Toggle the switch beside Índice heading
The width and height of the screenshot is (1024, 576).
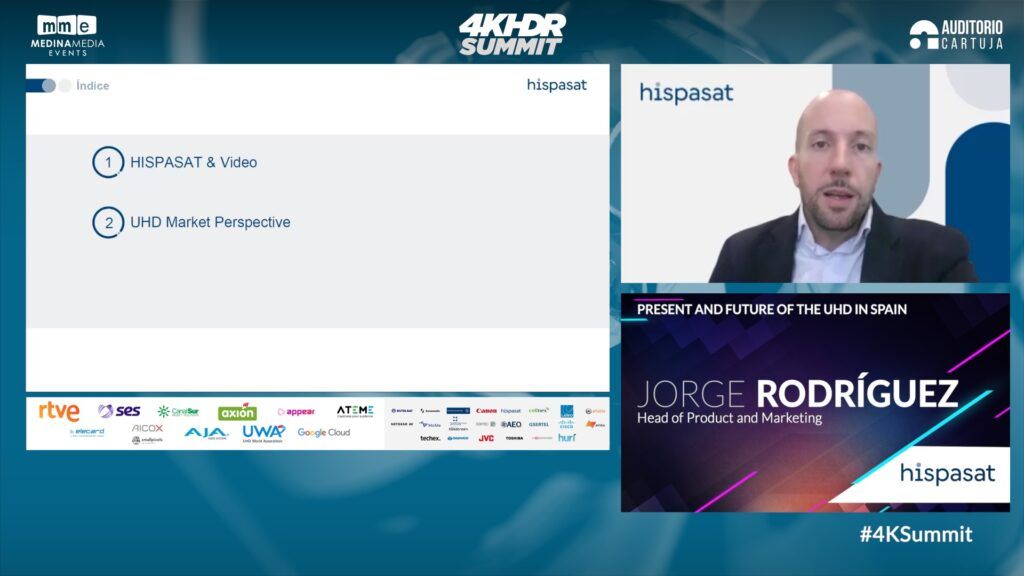coord(48,86)
